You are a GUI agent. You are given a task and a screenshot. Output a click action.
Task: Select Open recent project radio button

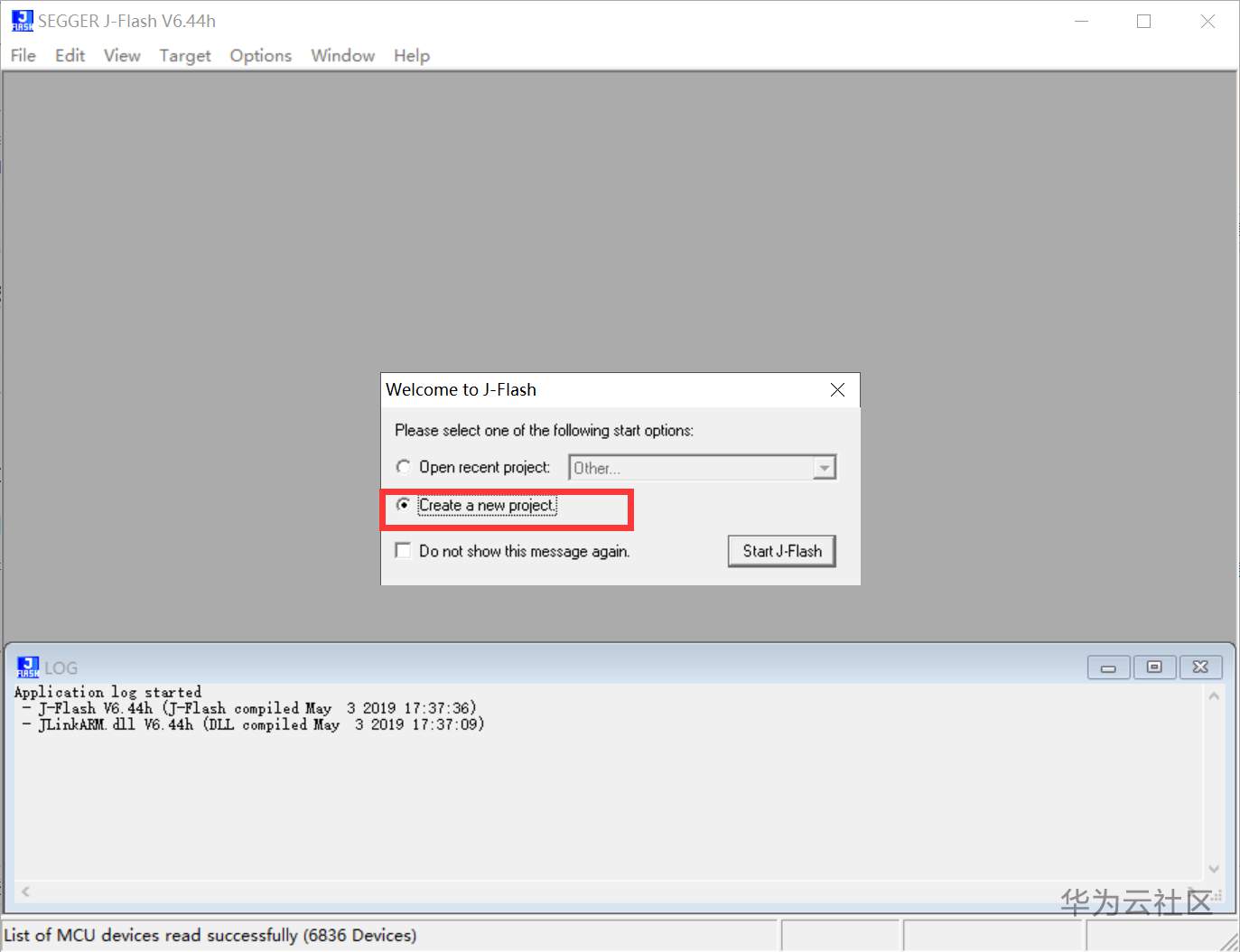[x=404, y=467]
